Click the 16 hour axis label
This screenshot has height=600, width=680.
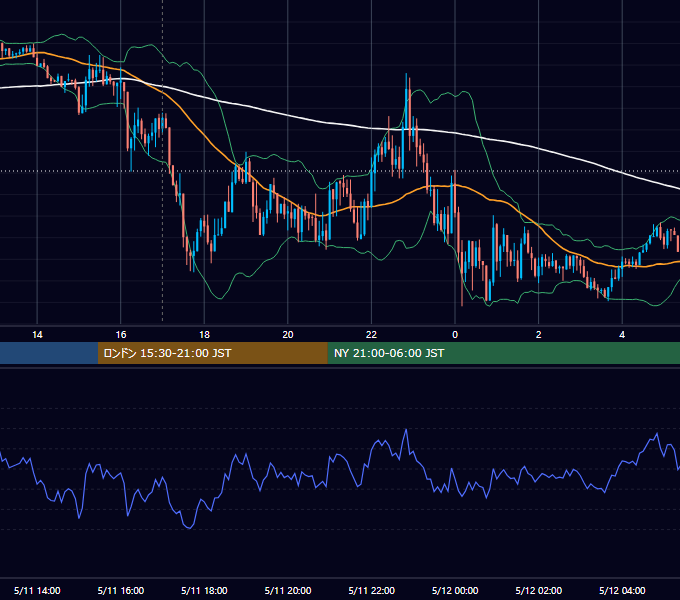tap(121, 335)
